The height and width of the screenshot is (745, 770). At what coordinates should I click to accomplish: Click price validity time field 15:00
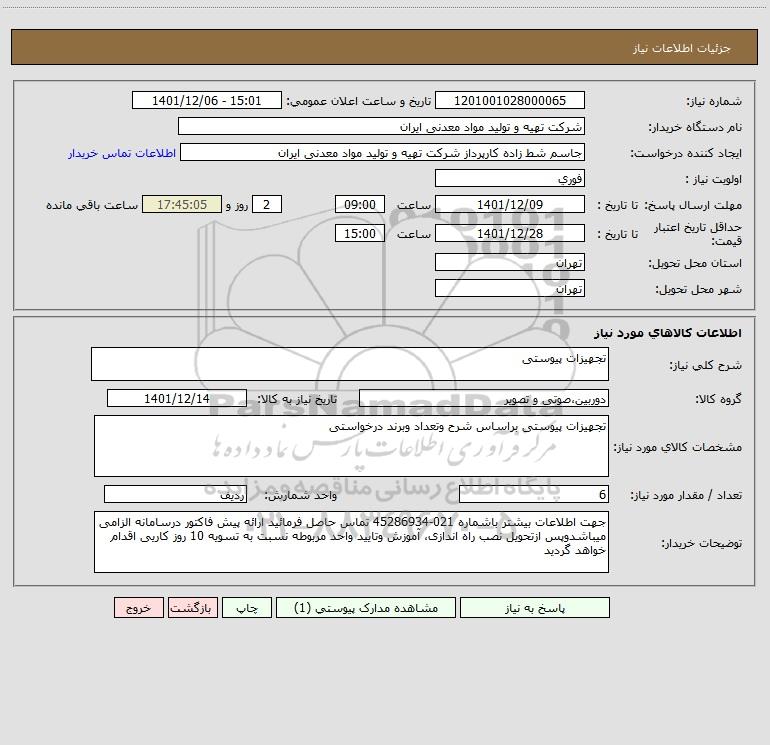pos(359,233)
